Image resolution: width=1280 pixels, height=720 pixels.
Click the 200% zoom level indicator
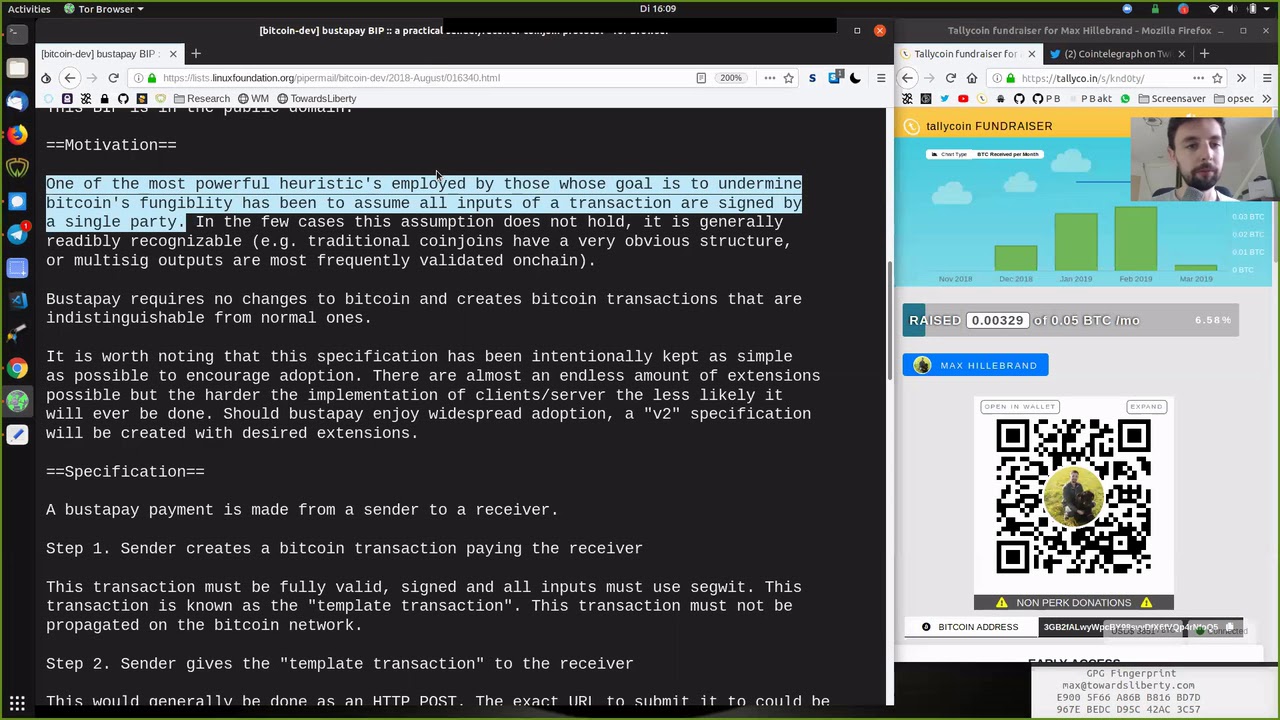point(731,78)
